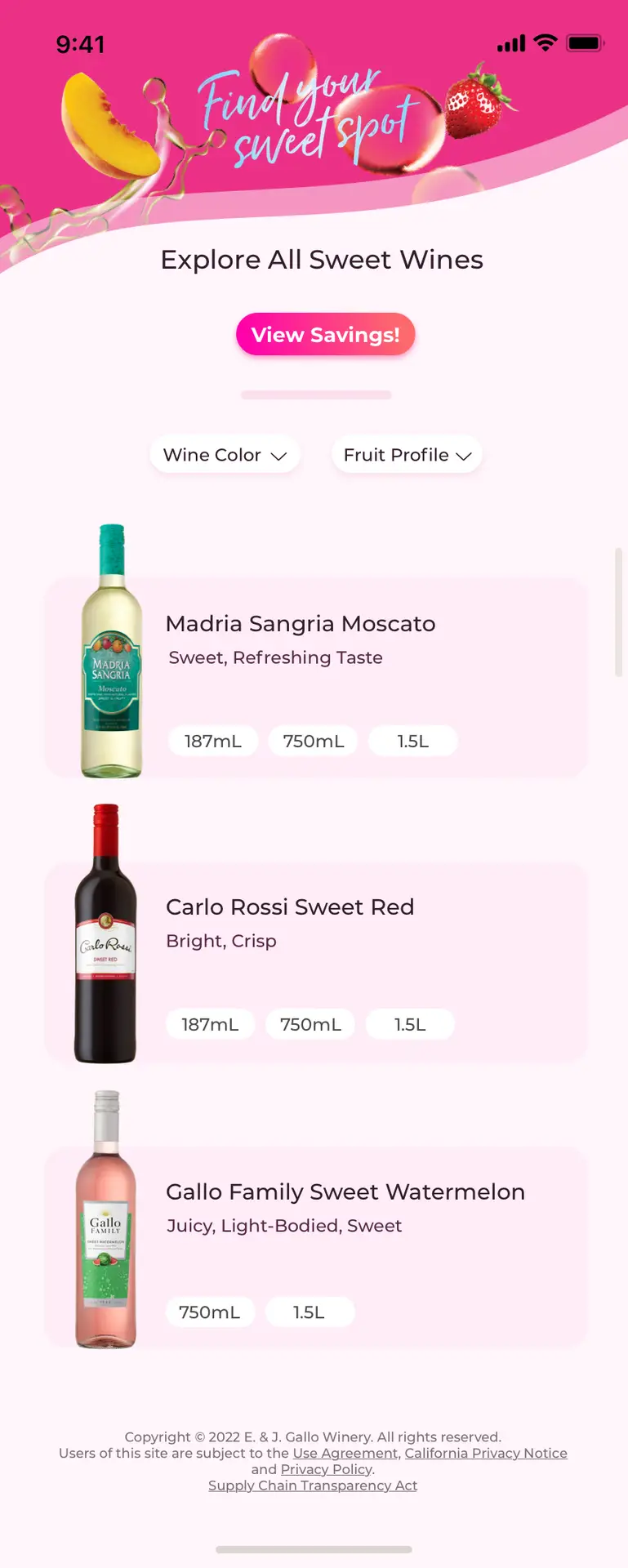The height and width of the screenshot is (1568, 628).
Task: Tap the battery status icon
Action: pyautogui.click(x=585, y=42)
